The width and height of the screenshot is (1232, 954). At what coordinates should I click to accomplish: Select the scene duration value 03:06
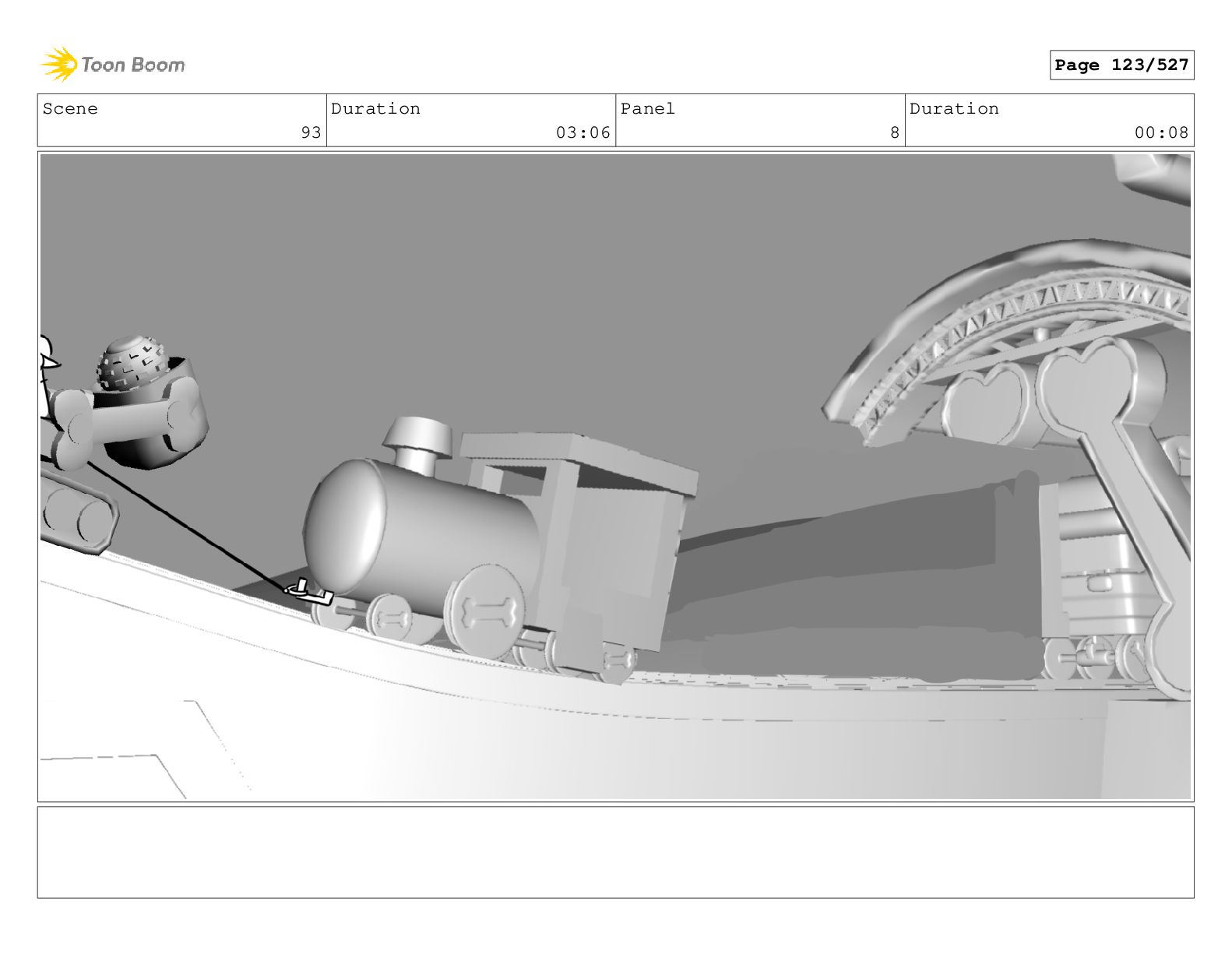coord(583,132)
